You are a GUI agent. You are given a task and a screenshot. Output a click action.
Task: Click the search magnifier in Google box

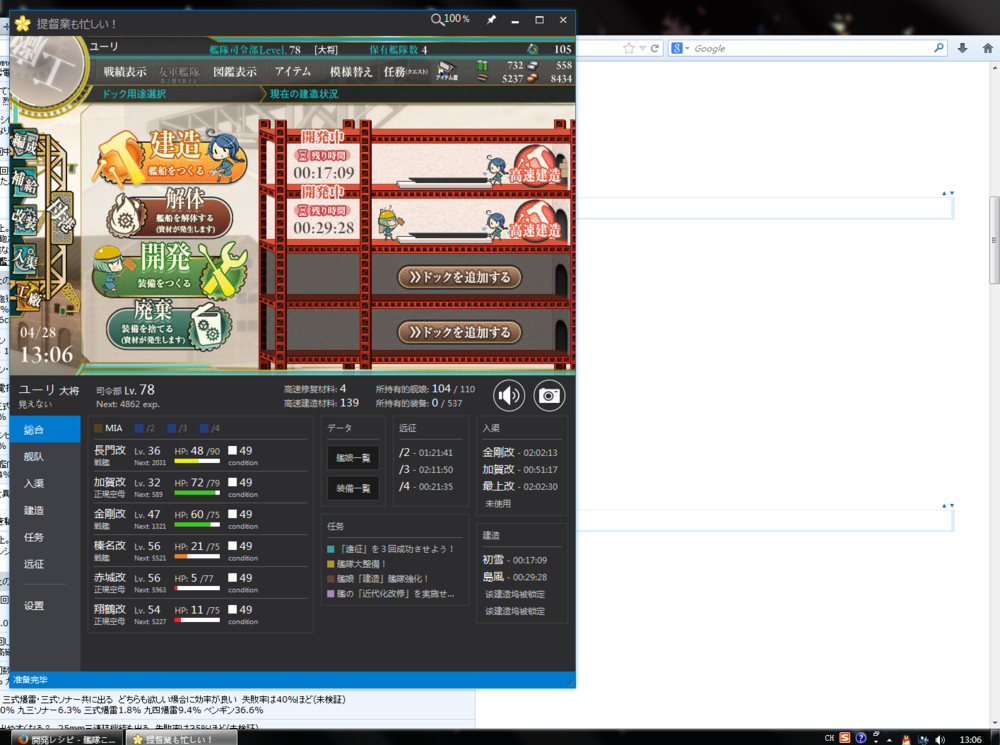[939, 48]
